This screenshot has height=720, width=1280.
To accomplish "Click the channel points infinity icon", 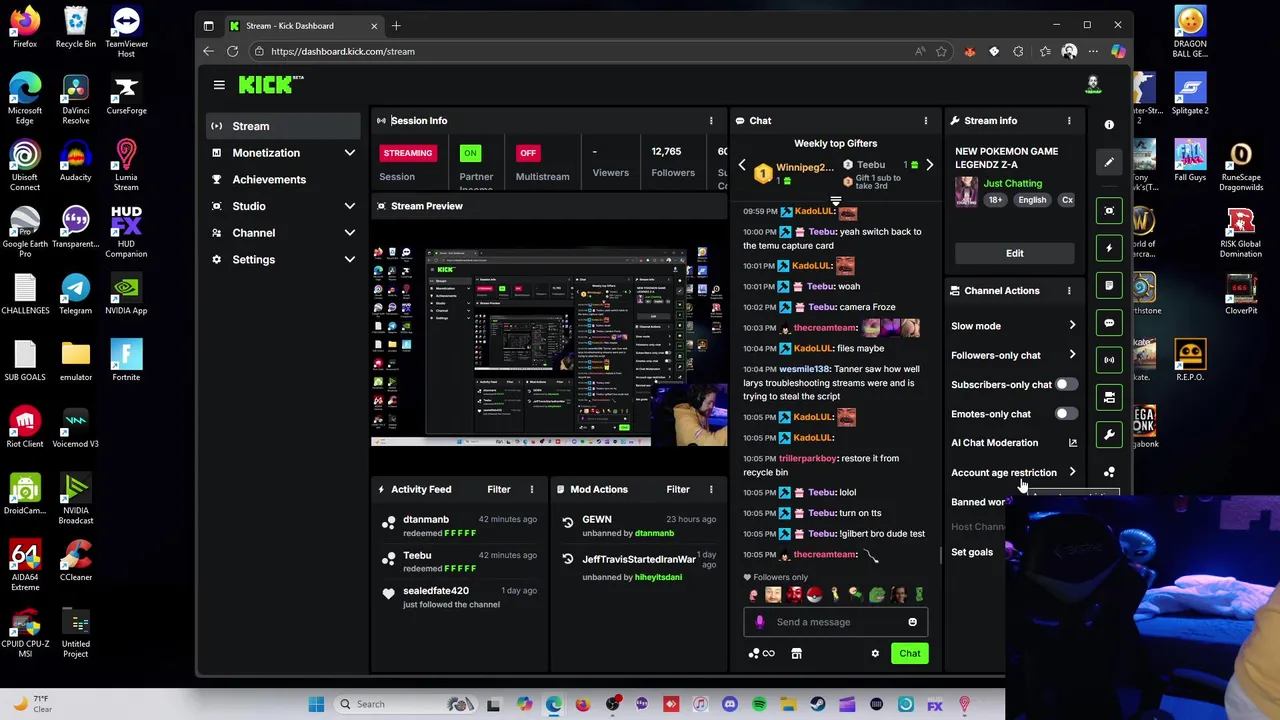I will coord(761,653).
